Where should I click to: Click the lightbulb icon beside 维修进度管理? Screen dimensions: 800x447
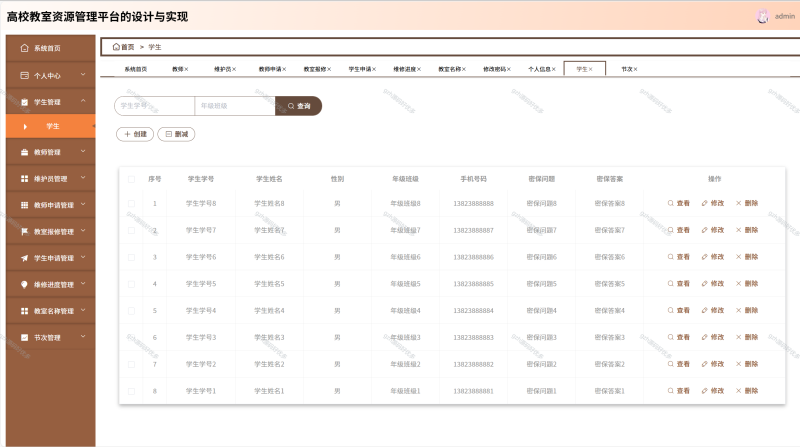tap(24, 285)
